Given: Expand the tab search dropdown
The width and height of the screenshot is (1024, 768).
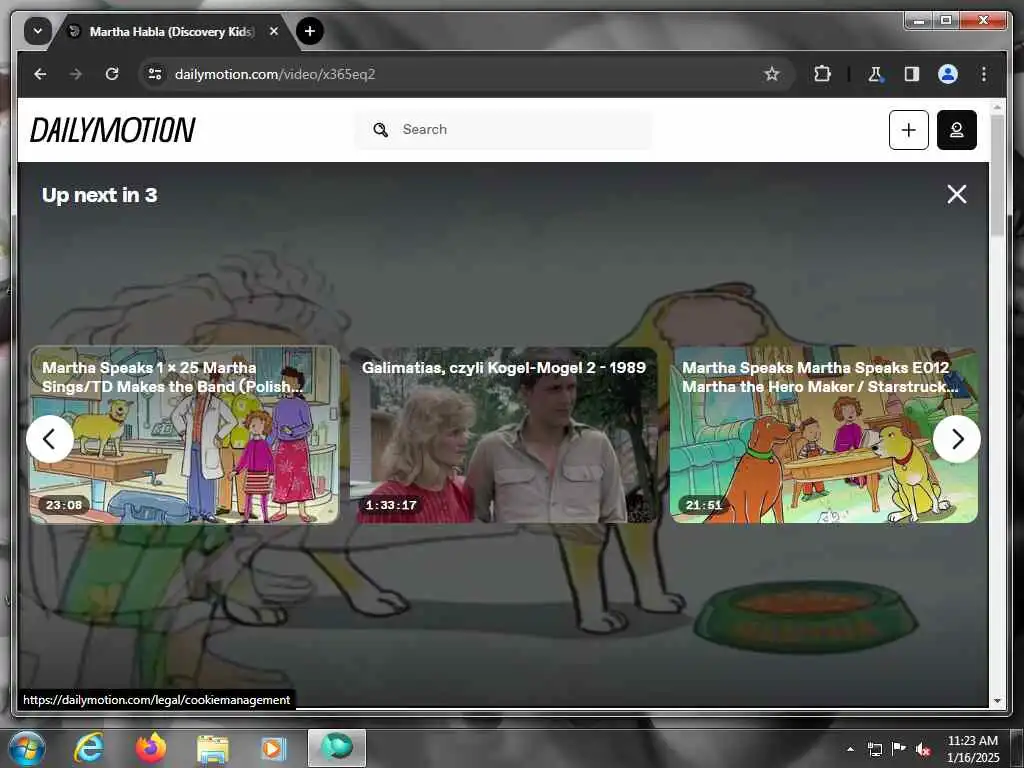Looking at the screenshot, I should (38, 31).
